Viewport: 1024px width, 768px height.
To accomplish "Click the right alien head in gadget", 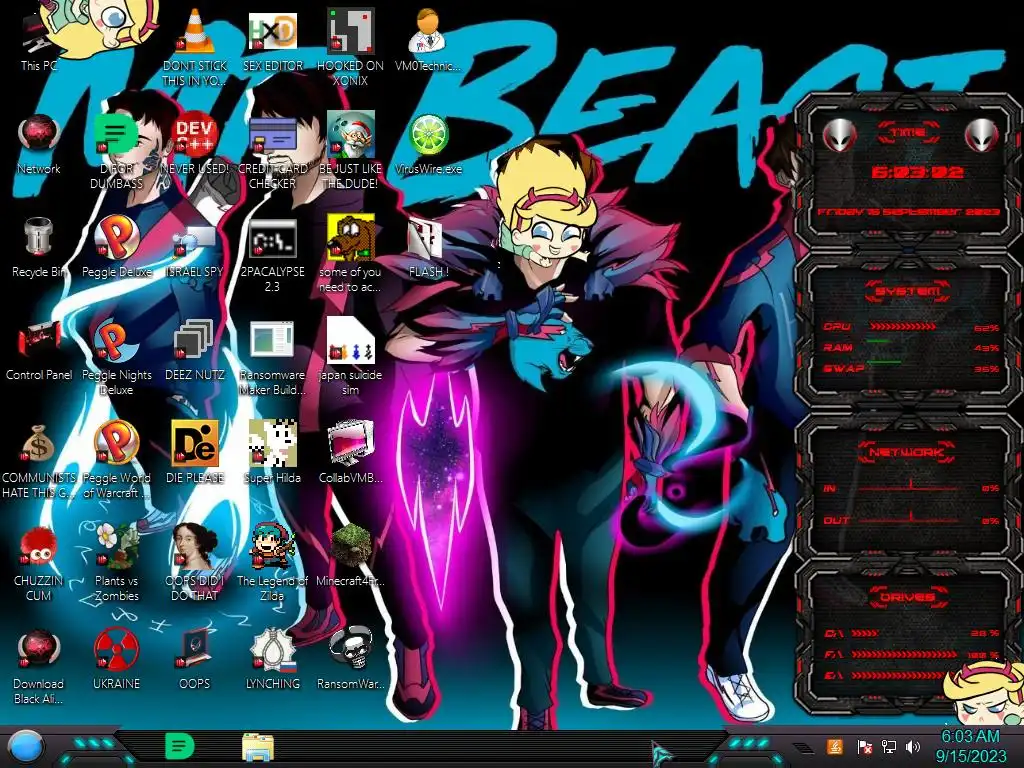I will [982, 136].
